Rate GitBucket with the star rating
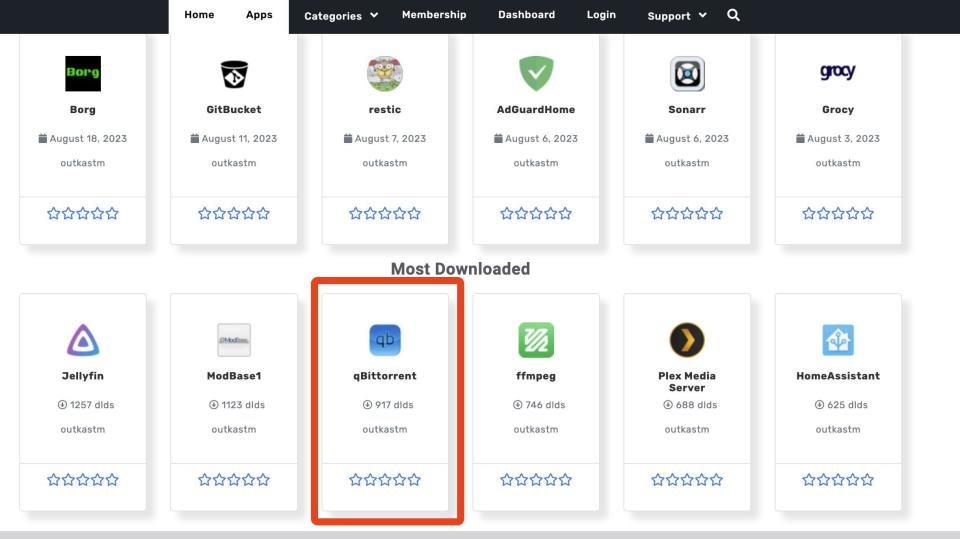Screen dimensions: 960x539 (x=234, y=213)
